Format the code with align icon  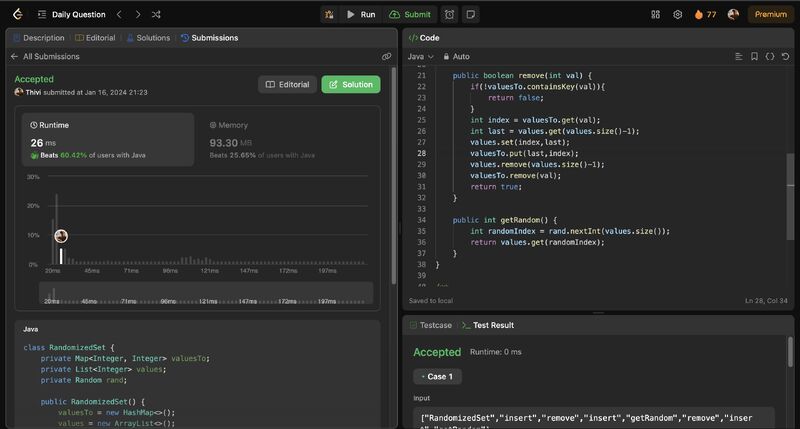point(738,56)
